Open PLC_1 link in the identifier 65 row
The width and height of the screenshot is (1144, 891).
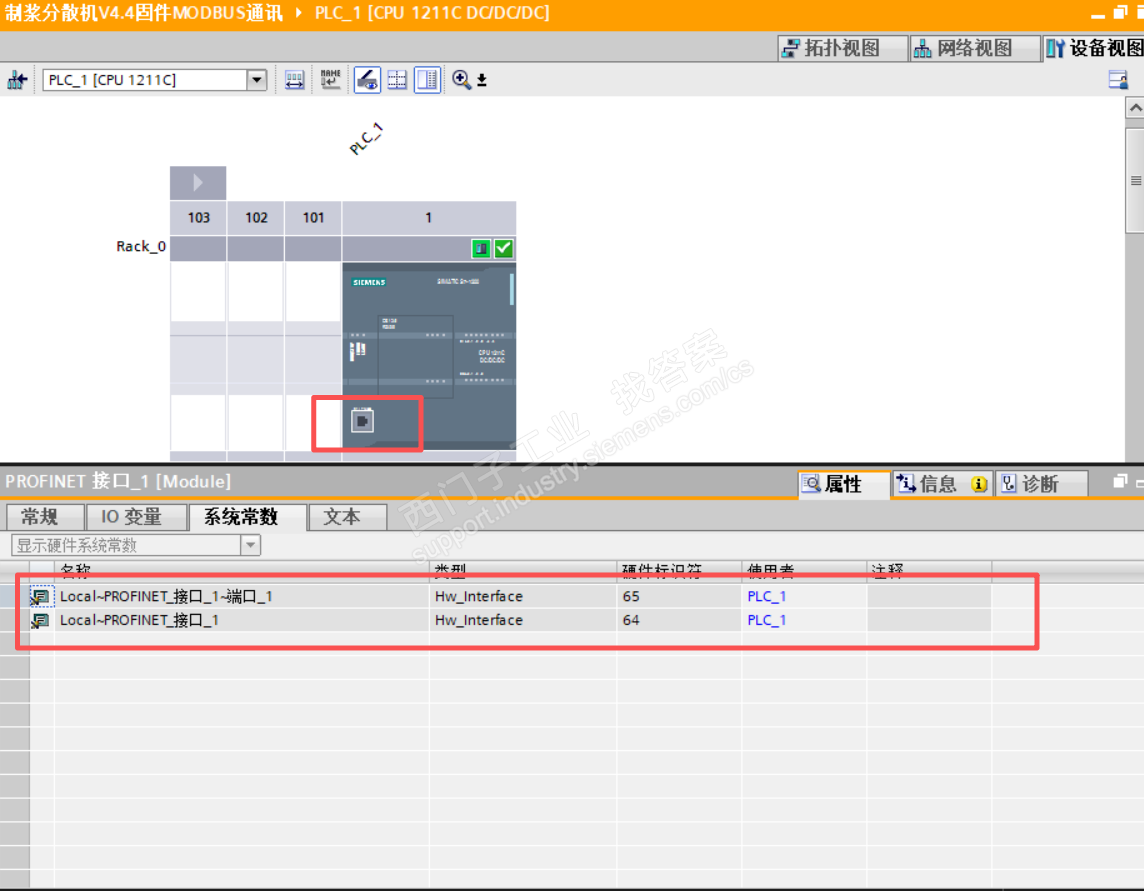point(767,596)
